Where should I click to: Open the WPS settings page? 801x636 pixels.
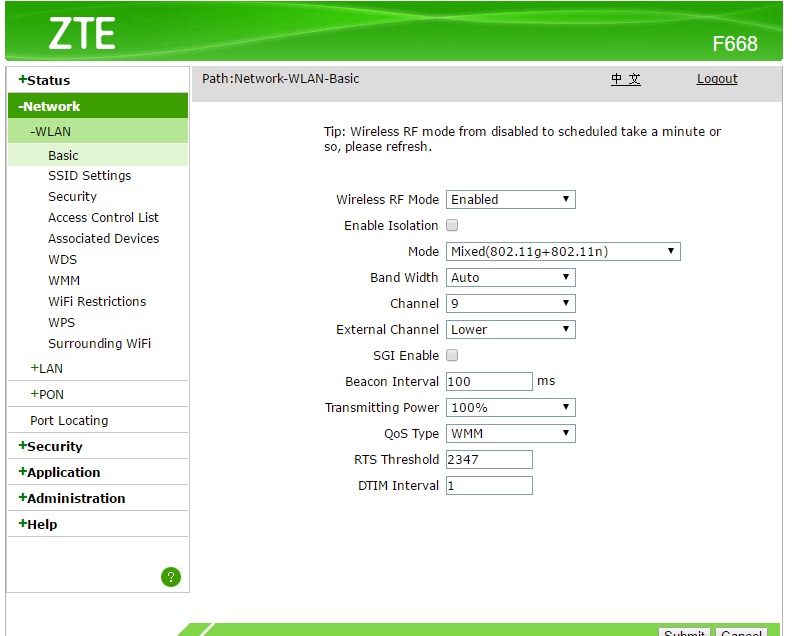(61, 322)
